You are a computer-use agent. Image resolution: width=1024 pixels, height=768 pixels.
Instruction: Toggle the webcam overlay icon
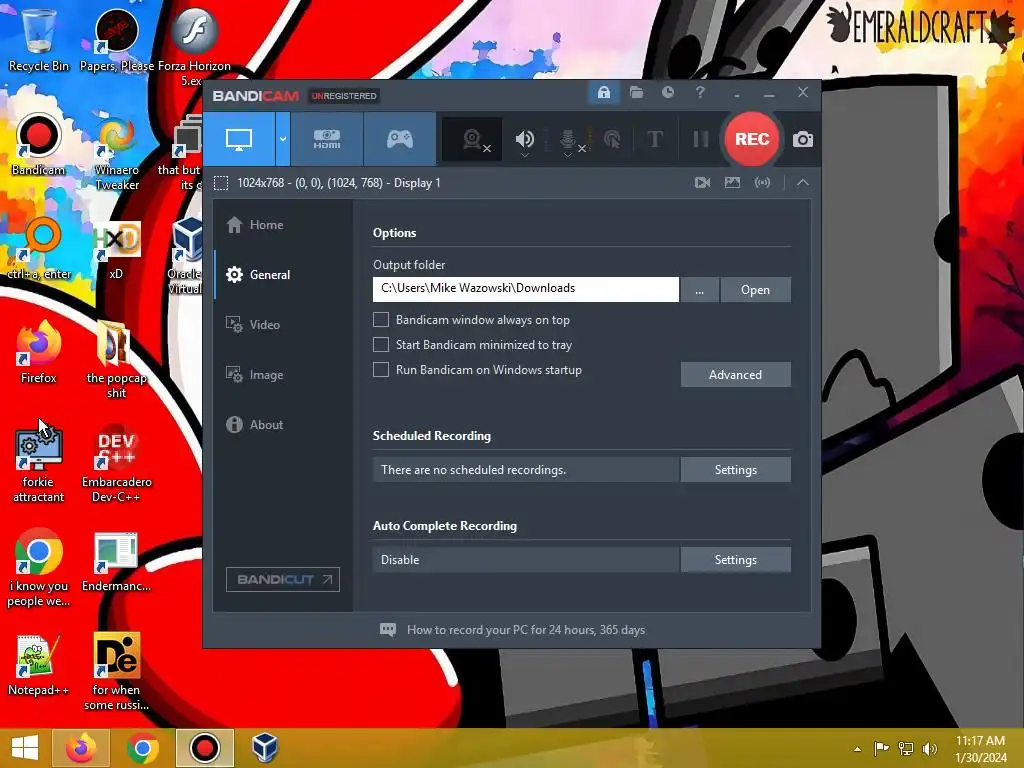472,139
